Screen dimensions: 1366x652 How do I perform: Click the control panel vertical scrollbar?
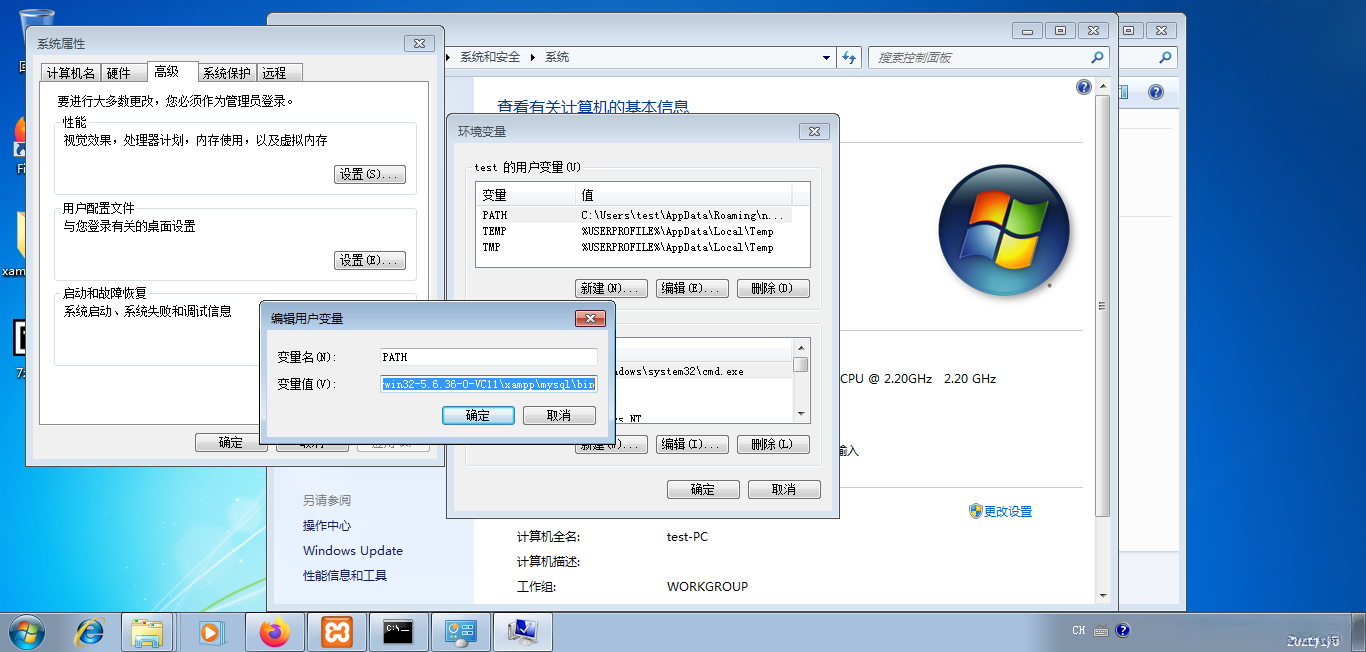click(1103, 305)
